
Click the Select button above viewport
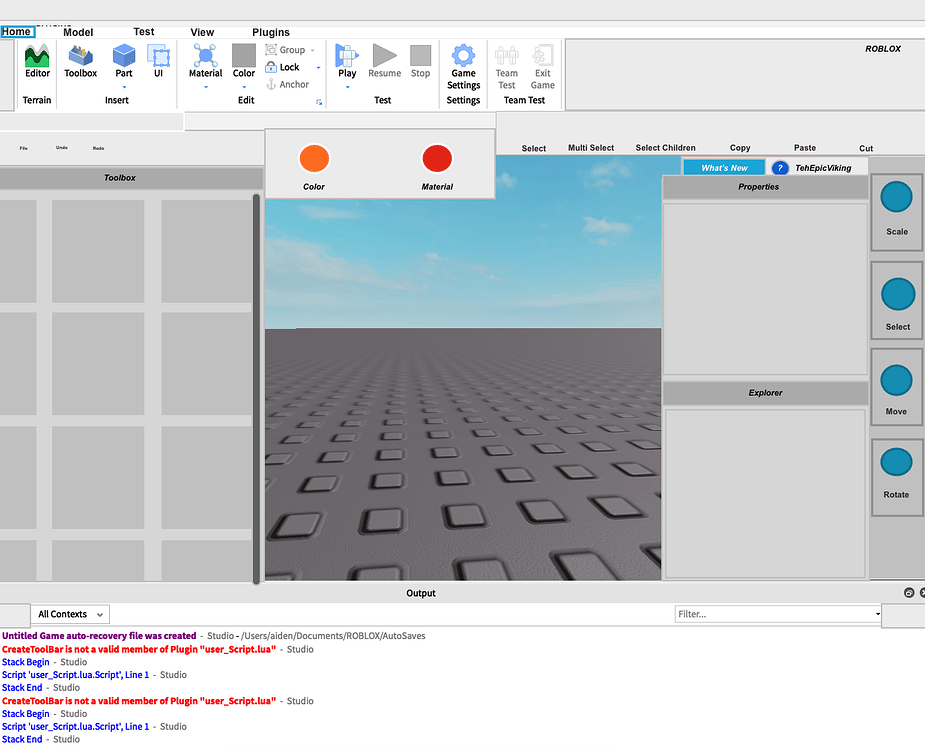(x=533, y=148)
